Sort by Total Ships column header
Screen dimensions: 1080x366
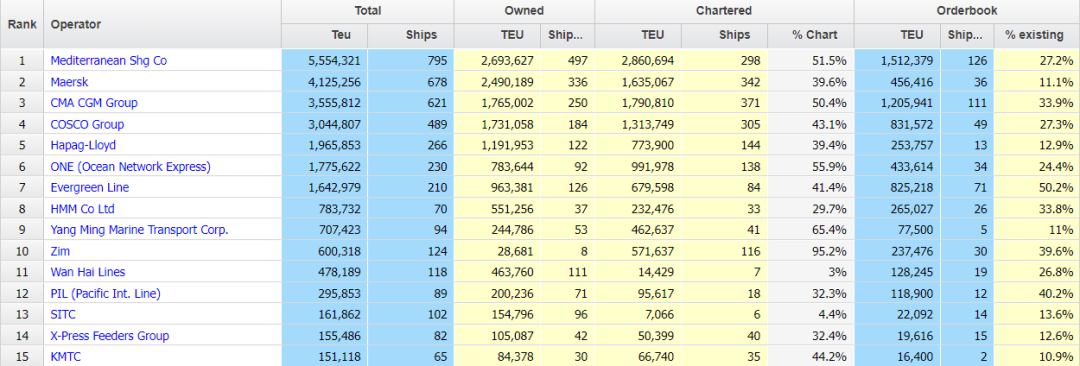coord(411,36)
